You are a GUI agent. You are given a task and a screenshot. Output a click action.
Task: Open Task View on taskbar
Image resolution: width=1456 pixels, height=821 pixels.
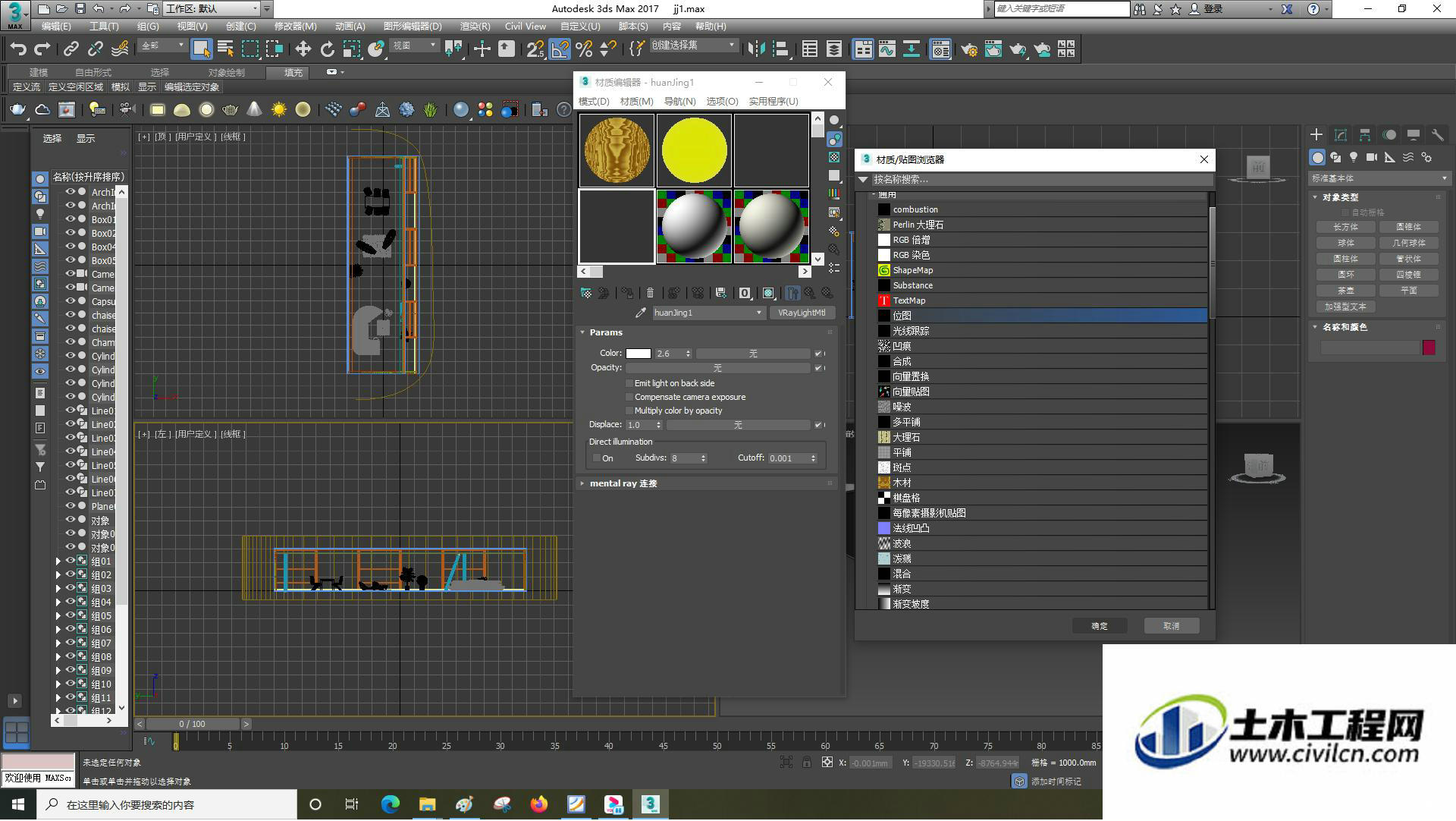pyautogui.click(x=351, y=804)
